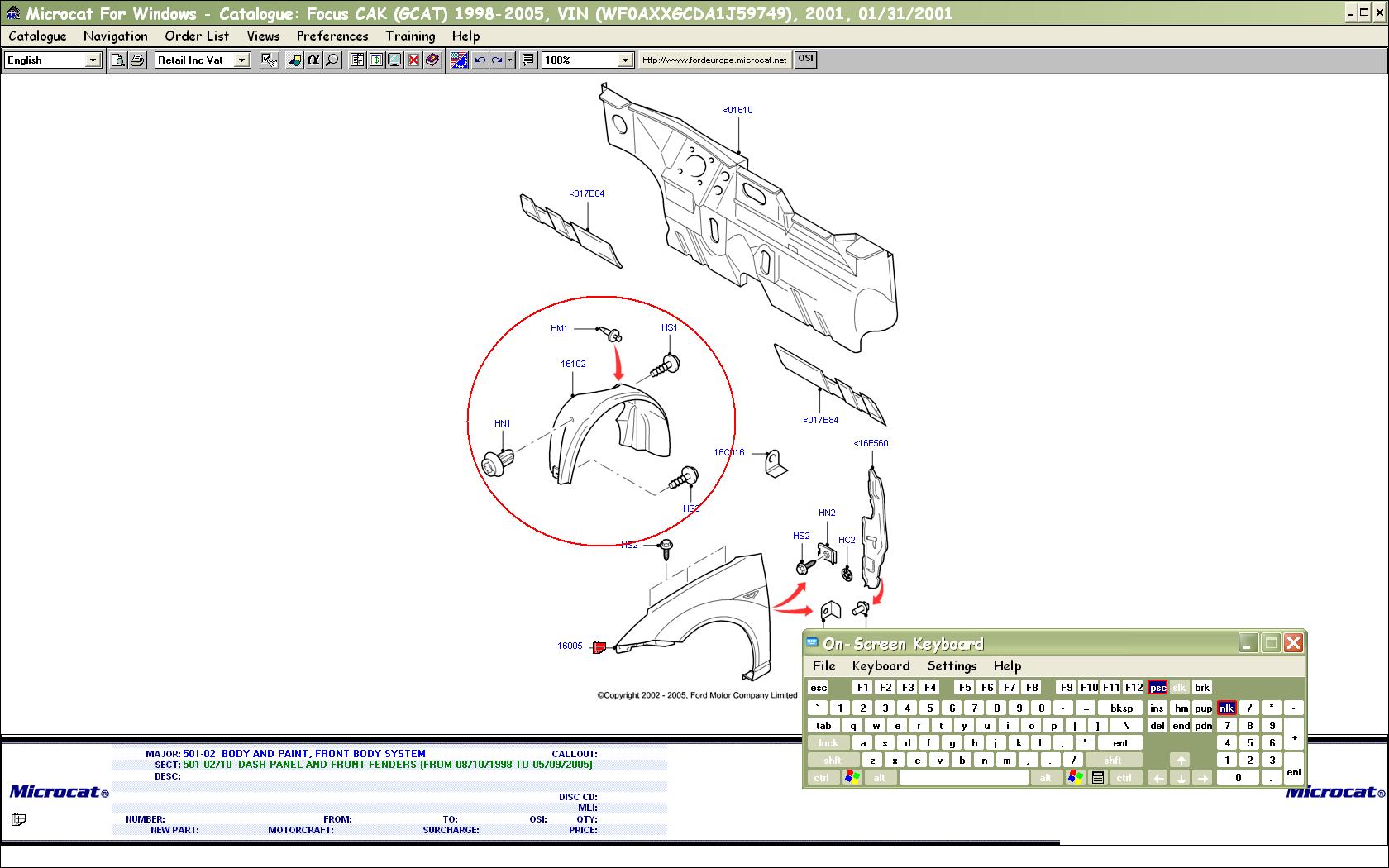Expand the Retail Inc Vat dropdown
Screen dimensions: 1389x868
(x=241, y=60)
